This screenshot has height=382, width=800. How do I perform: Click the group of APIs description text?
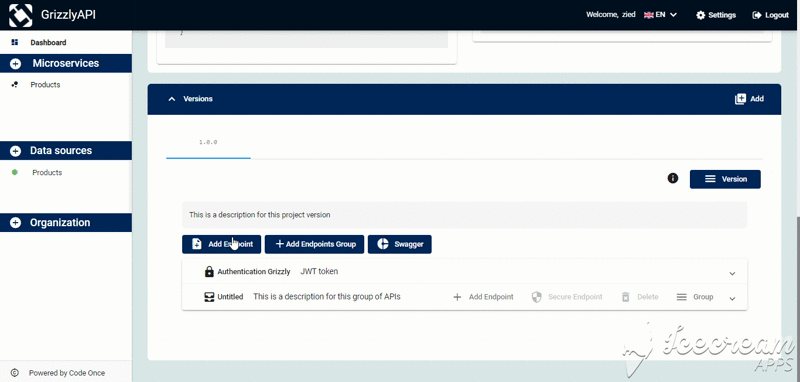[x=327, y=296]
